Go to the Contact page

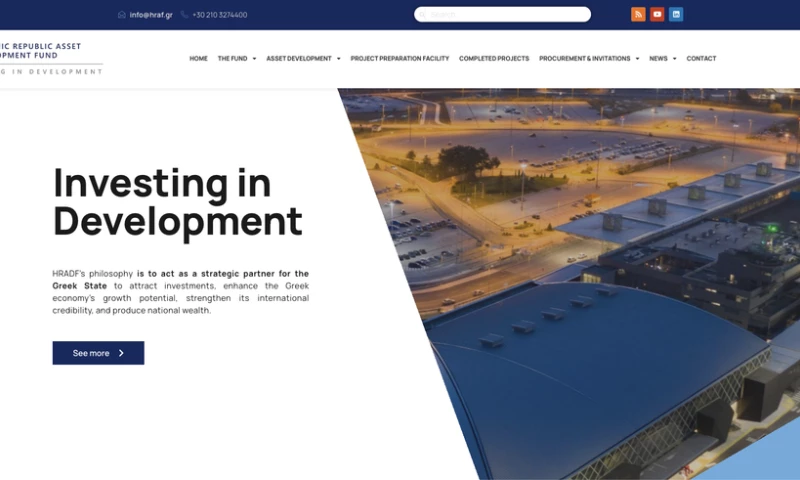tap(701, 59)
